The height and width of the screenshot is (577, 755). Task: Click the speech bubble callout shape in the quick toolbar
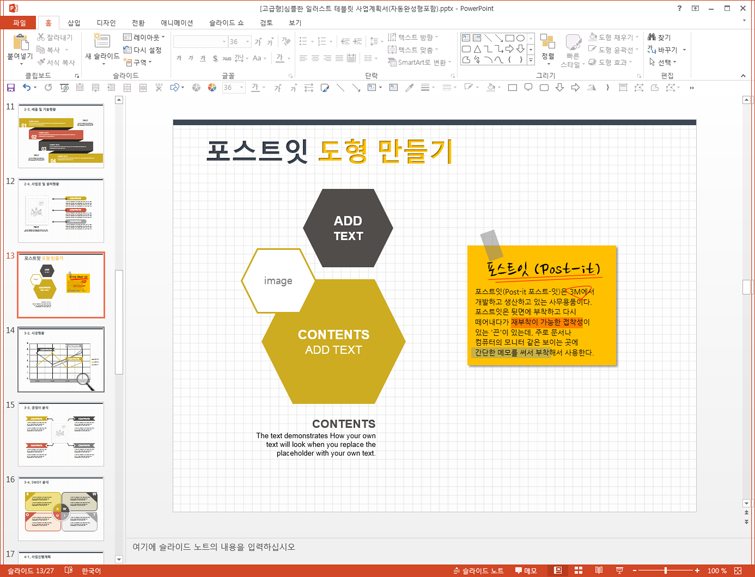[528, 88]
